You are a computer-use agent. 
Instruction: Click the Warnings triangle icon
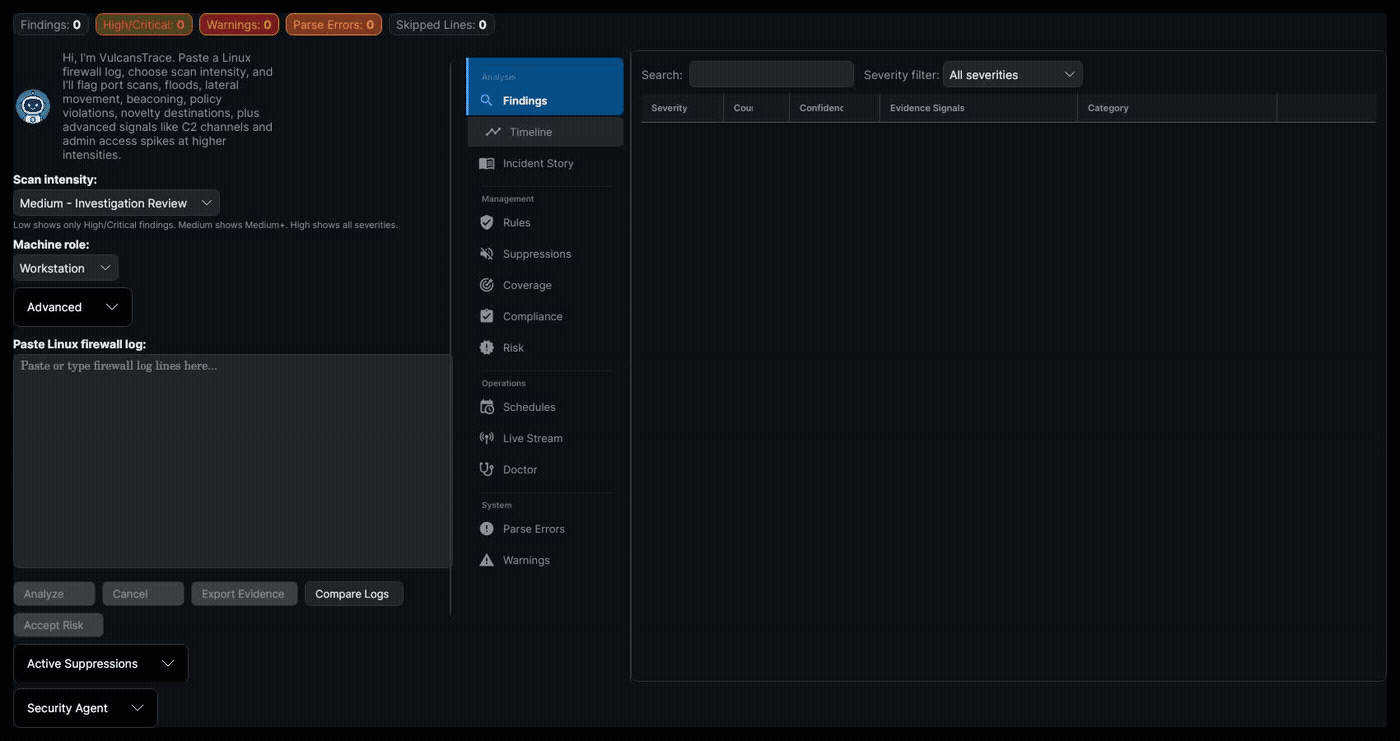tap(487, 560)
